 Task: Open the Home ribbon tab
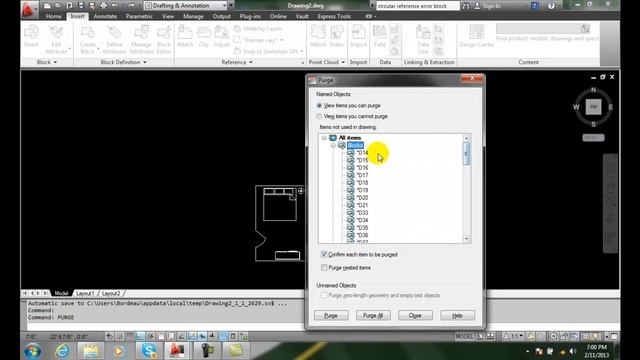[53, 16]
